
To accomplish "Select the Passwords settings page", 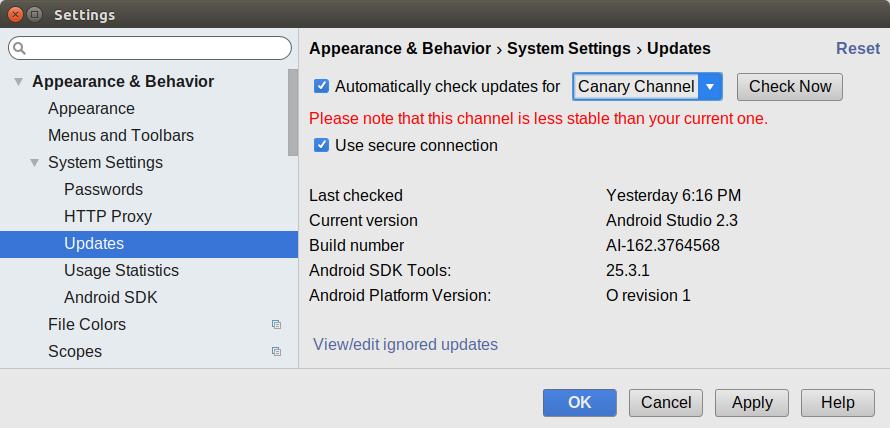I will pos(103,190).
